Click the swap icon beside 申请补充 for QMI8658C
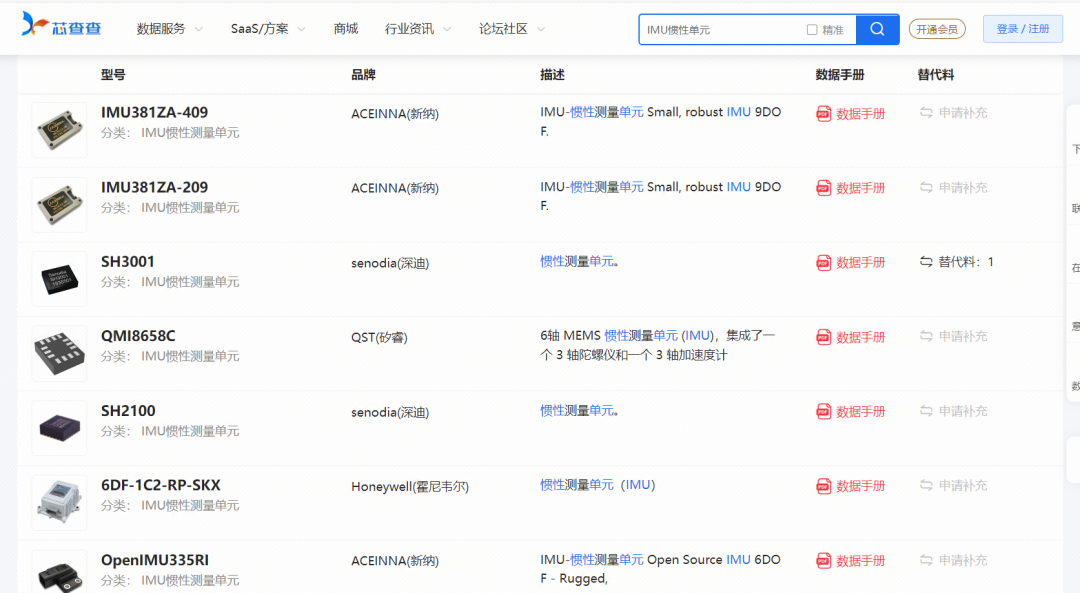The width and height of the screenshot is (1080, 593). point(926,336)
